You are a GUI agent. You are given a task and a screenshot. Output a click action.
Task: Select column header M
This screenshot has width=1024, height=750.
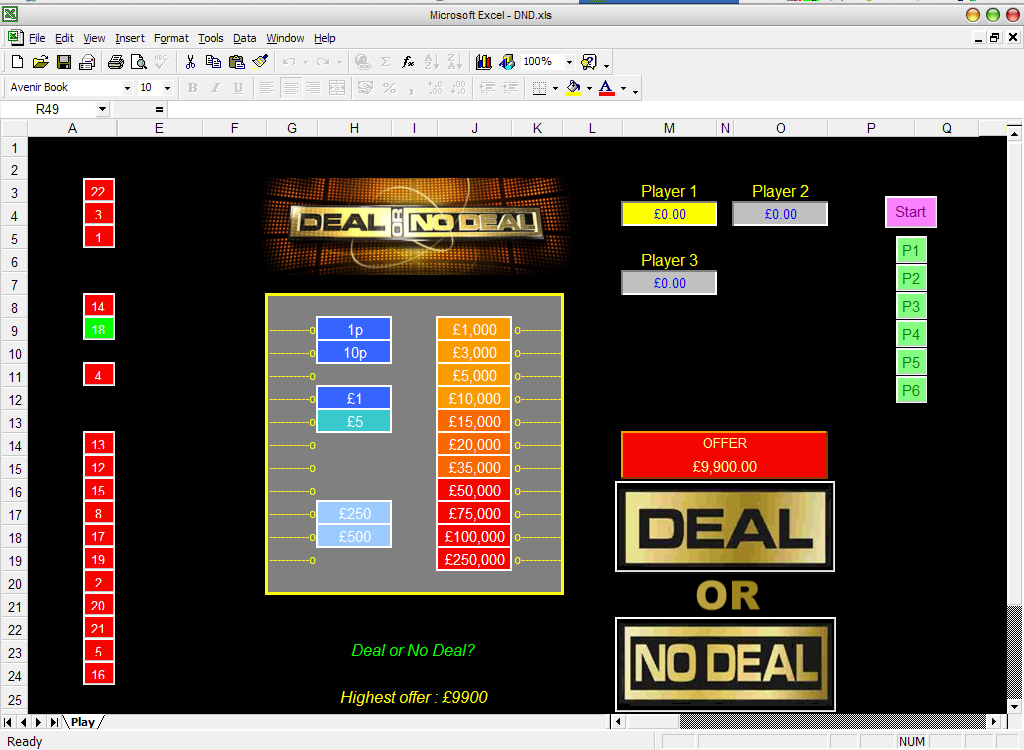(x=669, y=128)
